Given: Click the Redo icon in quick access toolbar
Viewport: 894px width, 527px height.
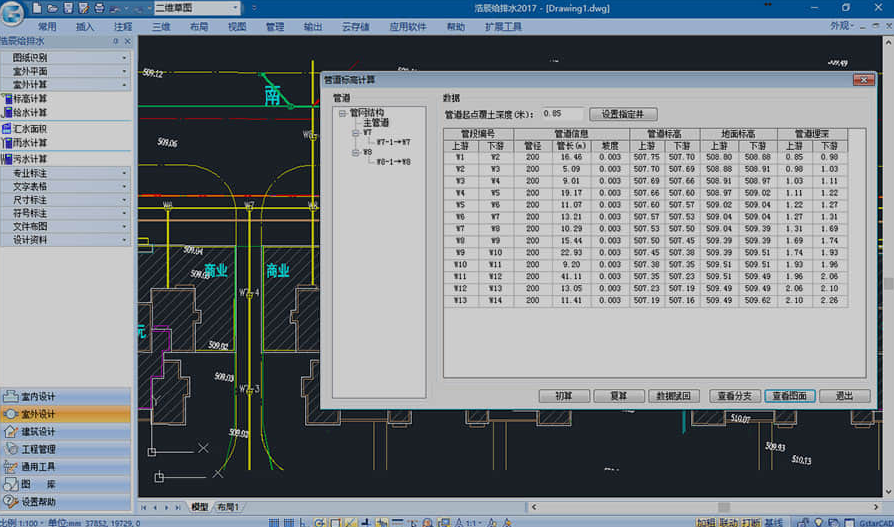Looking at the screenshot, I should coord(137,9).
